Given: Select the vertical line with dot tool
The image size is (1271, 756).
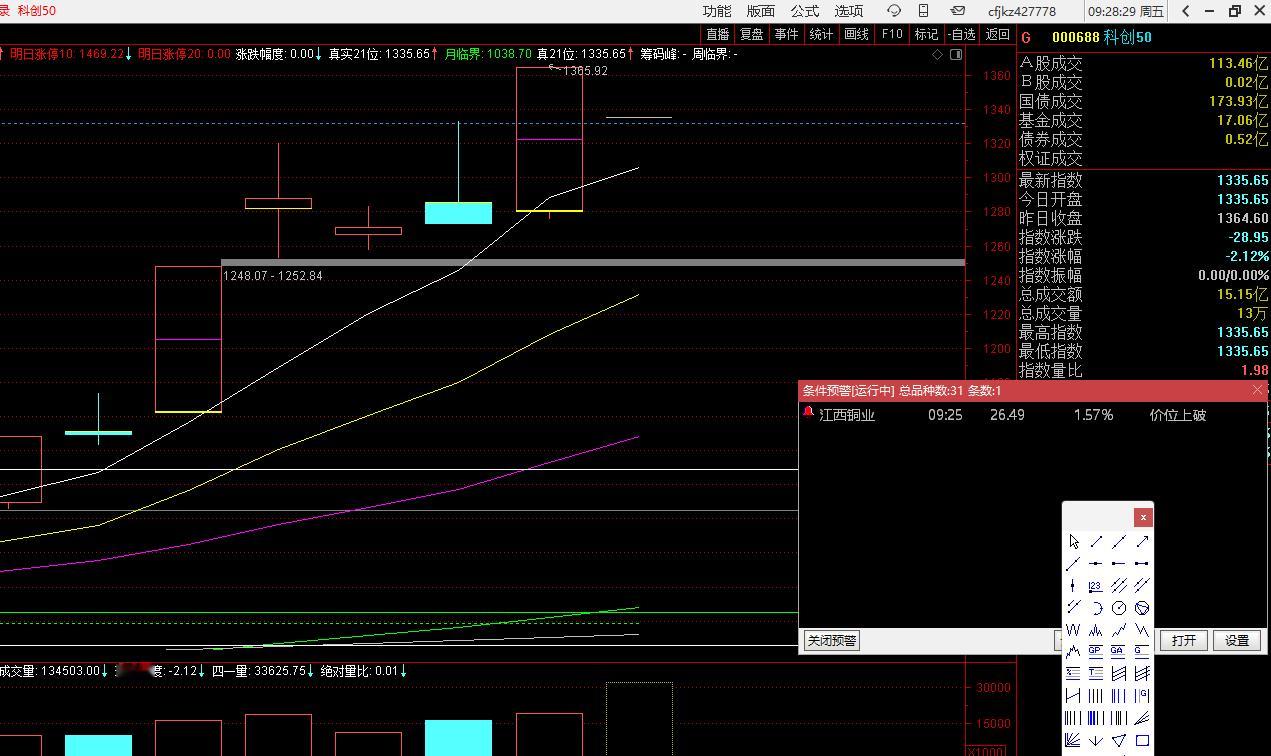Looking at the screenshot, I should pyautogui.click(x=1074, y=585).
